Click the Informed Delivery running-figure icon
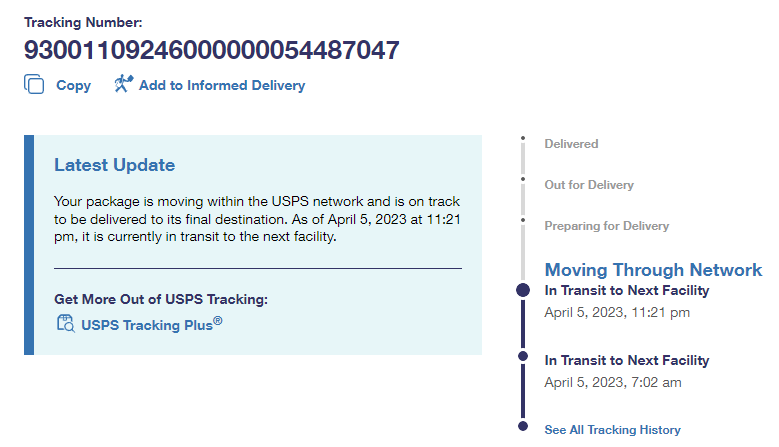 point(123,85)
